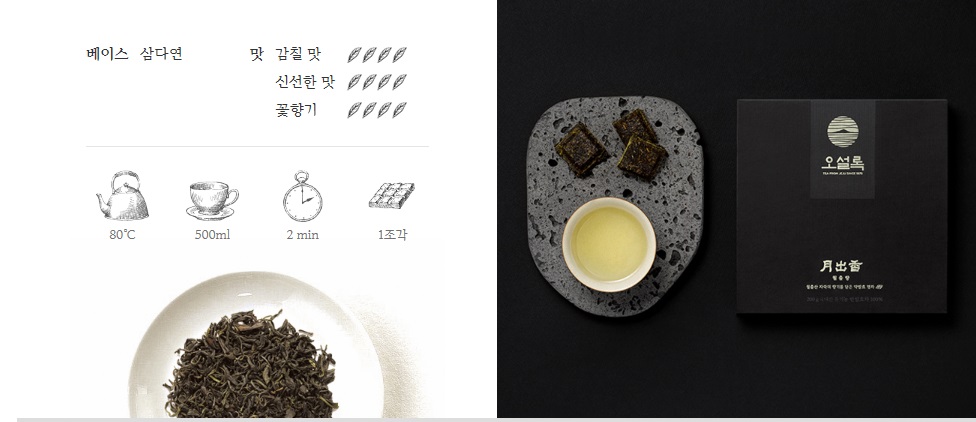The image size is (976, 422).
Task: Click the teapot 80°C icon
Action: 123,195
